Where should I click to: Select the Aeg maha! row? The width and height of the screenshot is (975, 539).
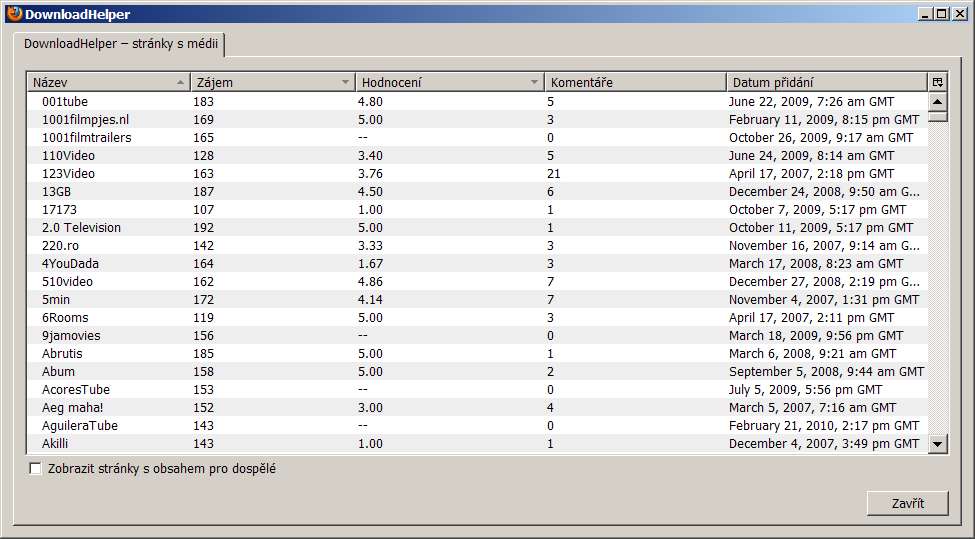(x=478, y=408)
